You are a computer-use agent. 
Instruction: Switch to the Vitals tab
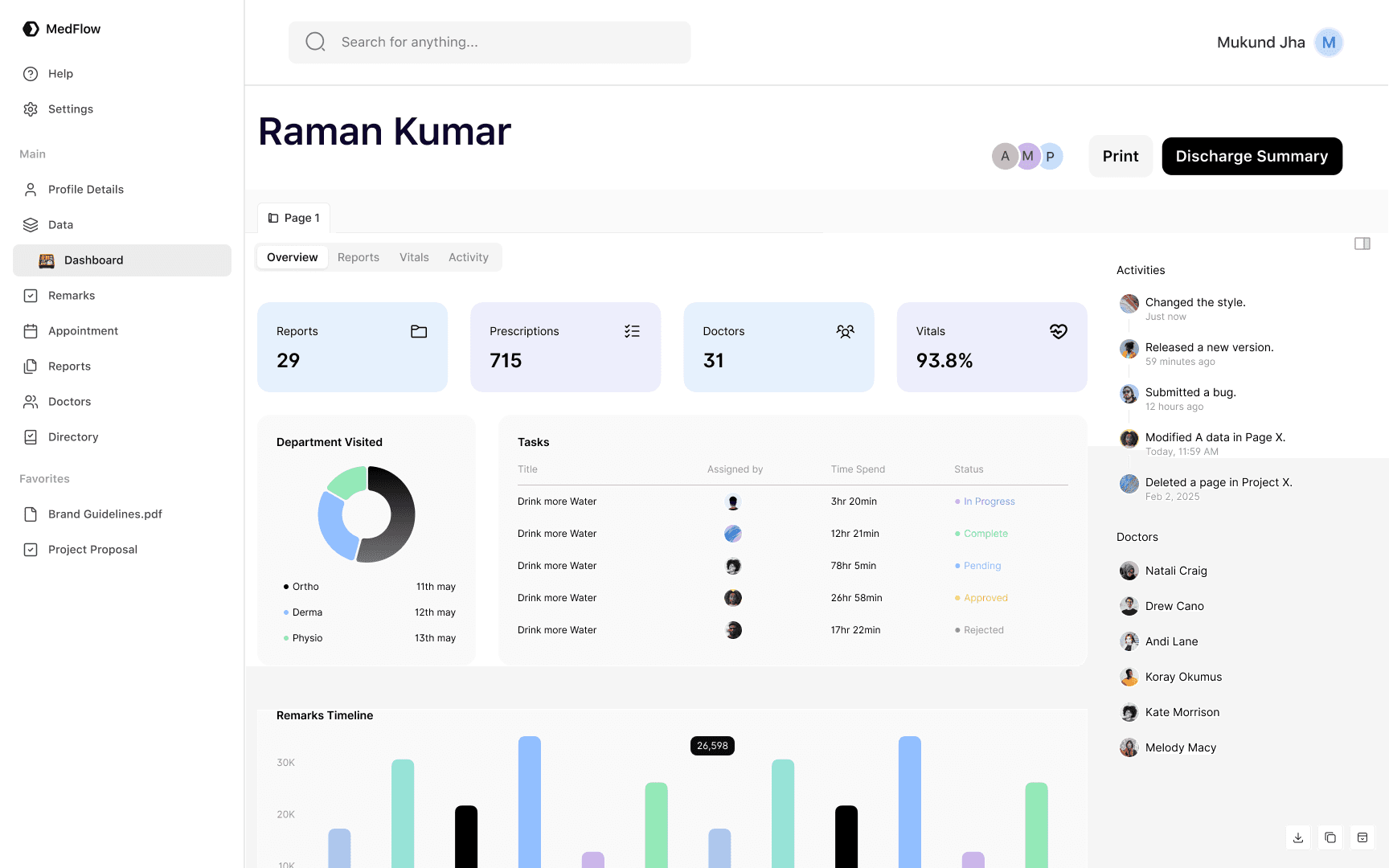pos(414,257)
